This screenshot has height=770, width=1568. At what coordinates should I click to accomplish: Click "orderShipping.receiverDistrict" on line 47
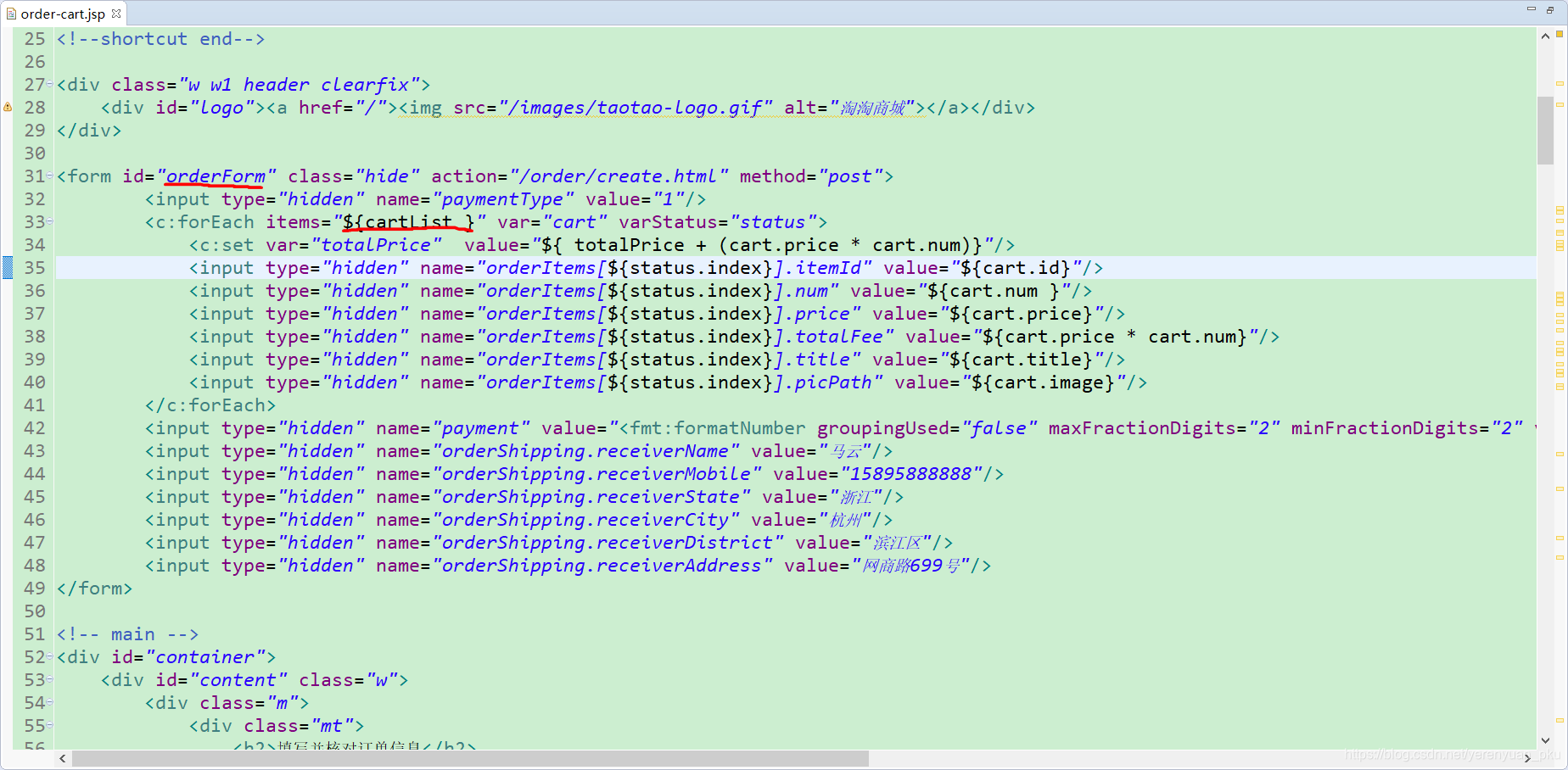pyautogui.click(x=608, y=543)
